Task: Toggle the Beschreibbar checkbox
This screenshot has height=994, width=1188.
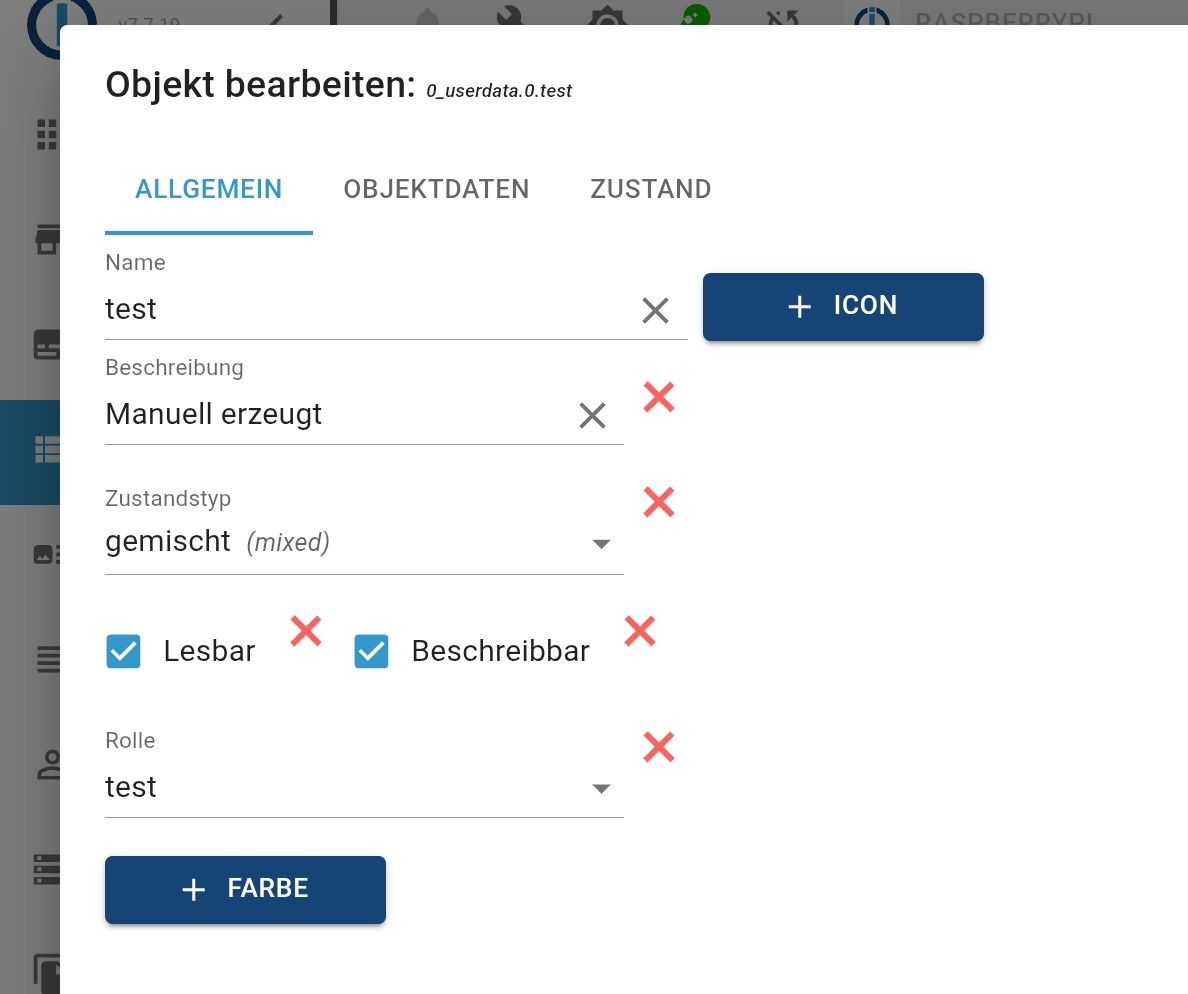Action: 371,652
